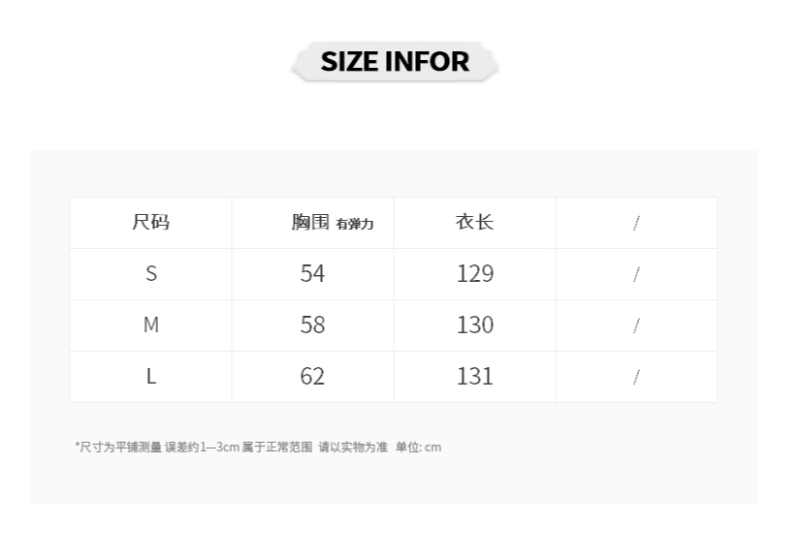800x556 pixels.
Task: Select the M size cell
Action: click(x=151, y=325)
